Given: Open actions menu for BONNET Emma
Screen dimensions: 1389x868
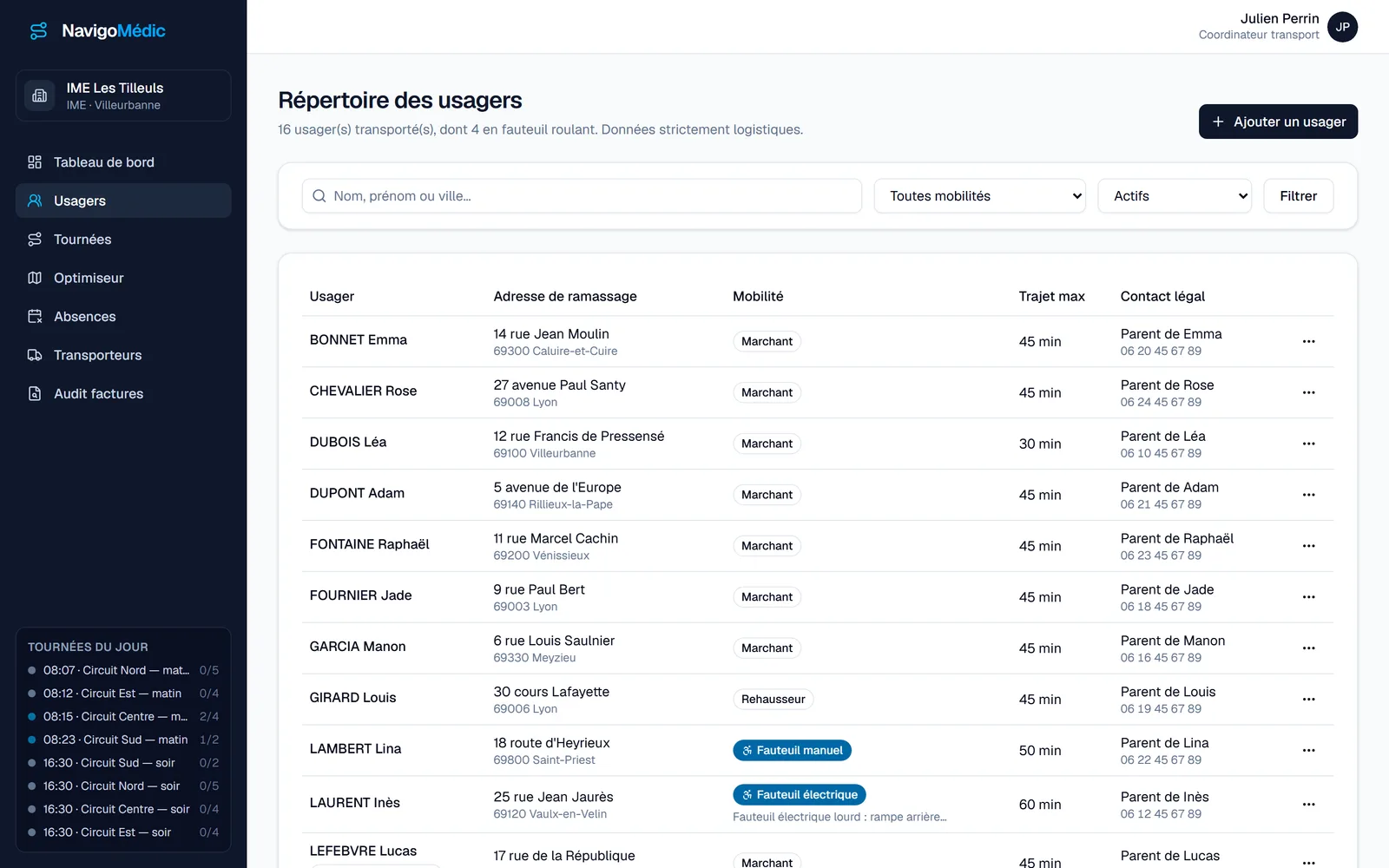Looking at the screenshot, I should click(x=1308, y=341).
